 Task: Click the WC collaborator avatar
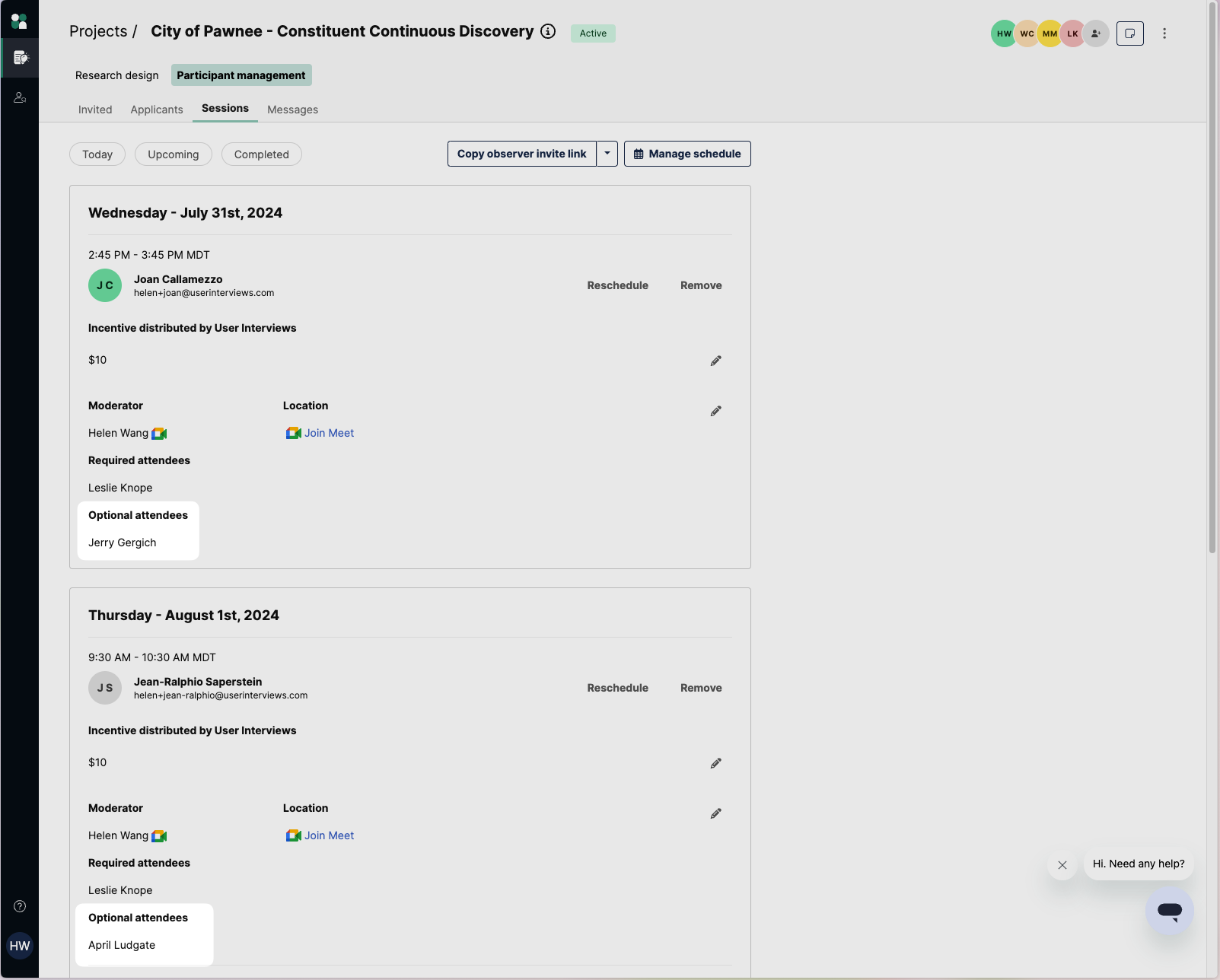coord(1027,33)
